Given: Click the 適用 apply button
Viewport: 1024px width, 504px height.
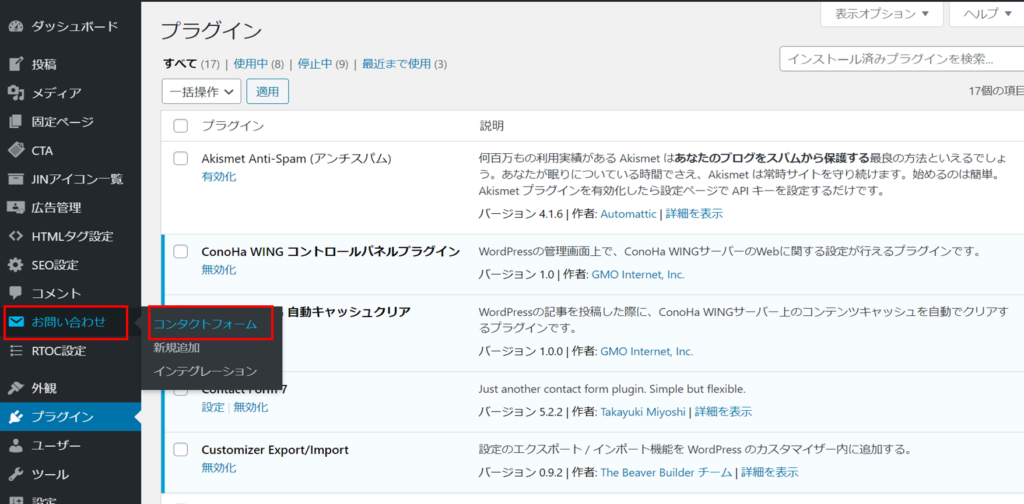Looking at the screenshot, I should click(268, 92).
